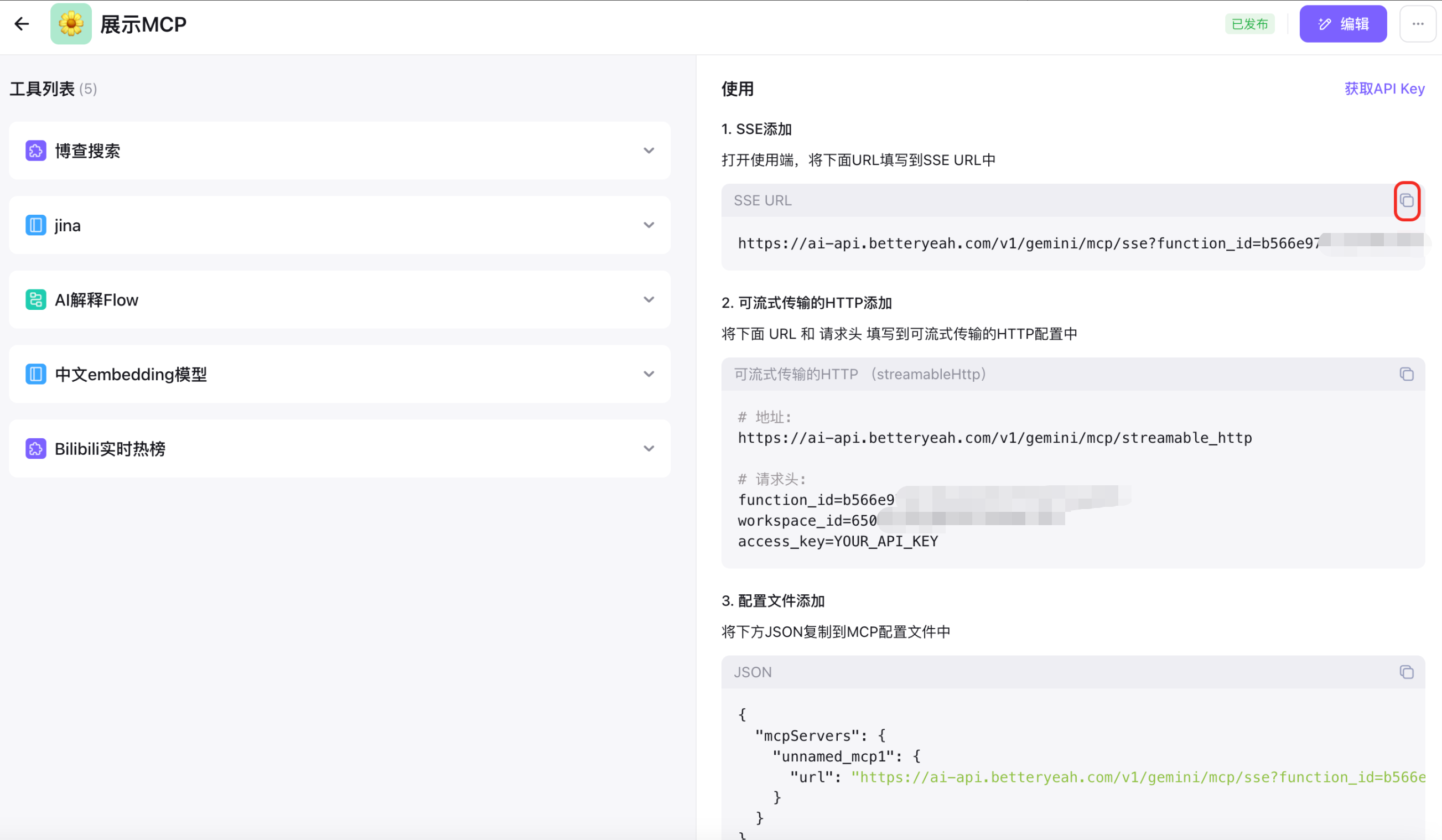This screenshot has width=1442, height=840.
Task: Expand the Bilibili实时热榜 chevron
Action: pos(649,449)
